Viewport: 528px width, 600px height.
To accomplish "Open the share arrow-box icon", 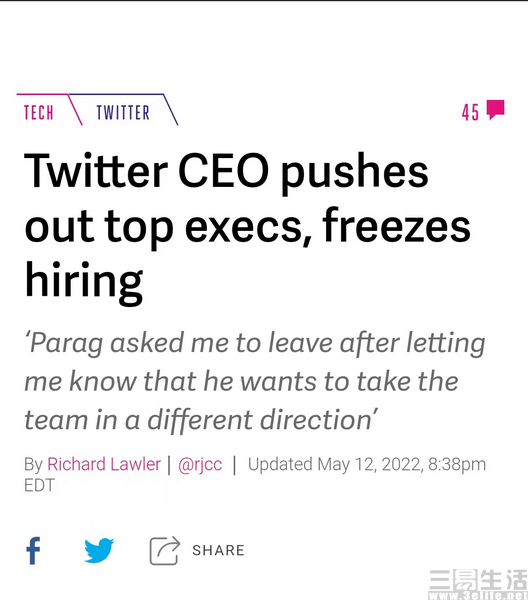I will 165,551.
